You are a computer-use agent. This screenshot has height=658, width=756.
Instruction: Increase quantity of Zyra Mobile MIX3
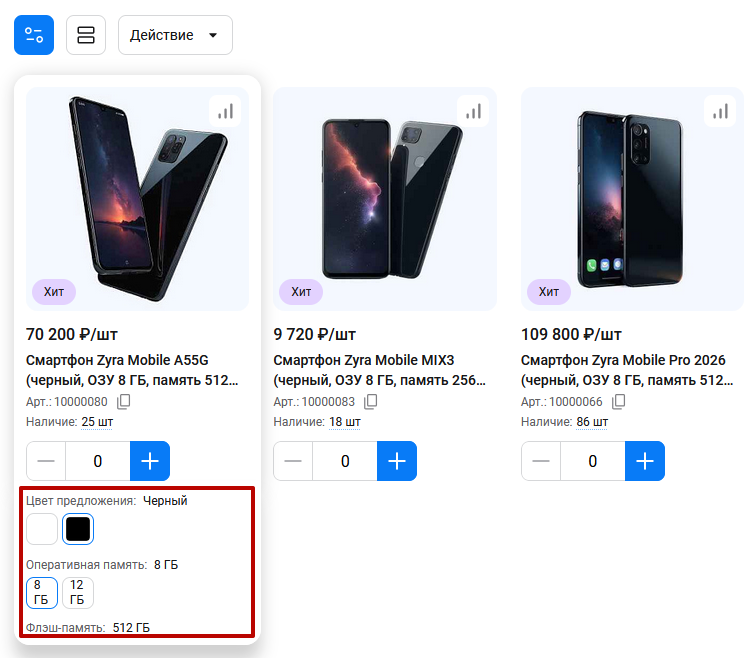click(397, 461)
